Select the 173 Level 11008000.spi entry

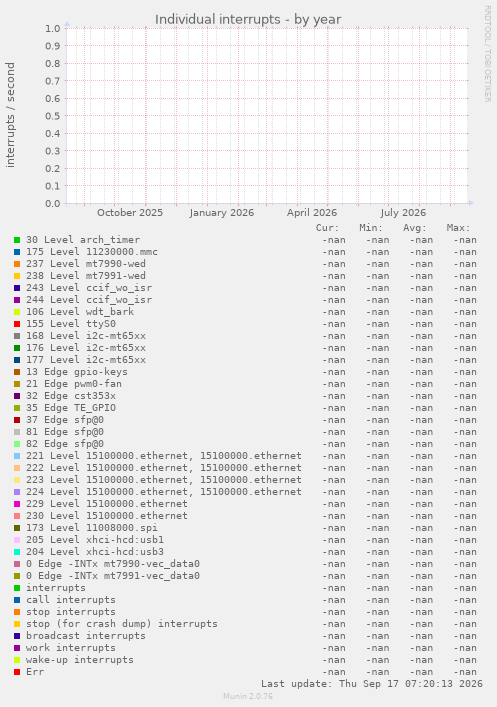[92, 528]
